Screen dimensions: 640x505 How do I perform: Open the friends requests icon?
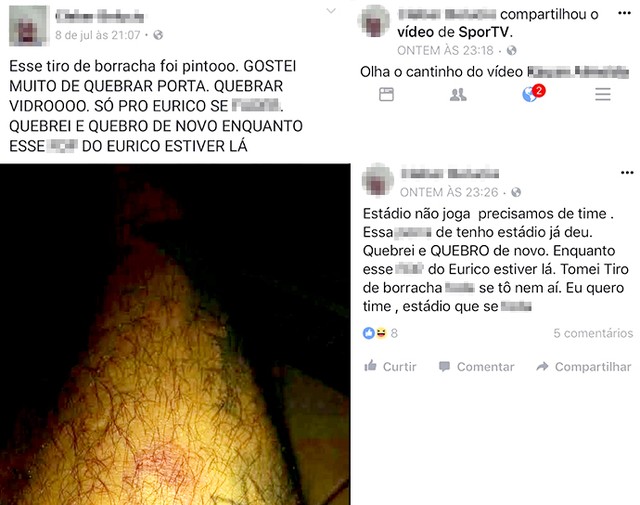[x=458, y=95]
